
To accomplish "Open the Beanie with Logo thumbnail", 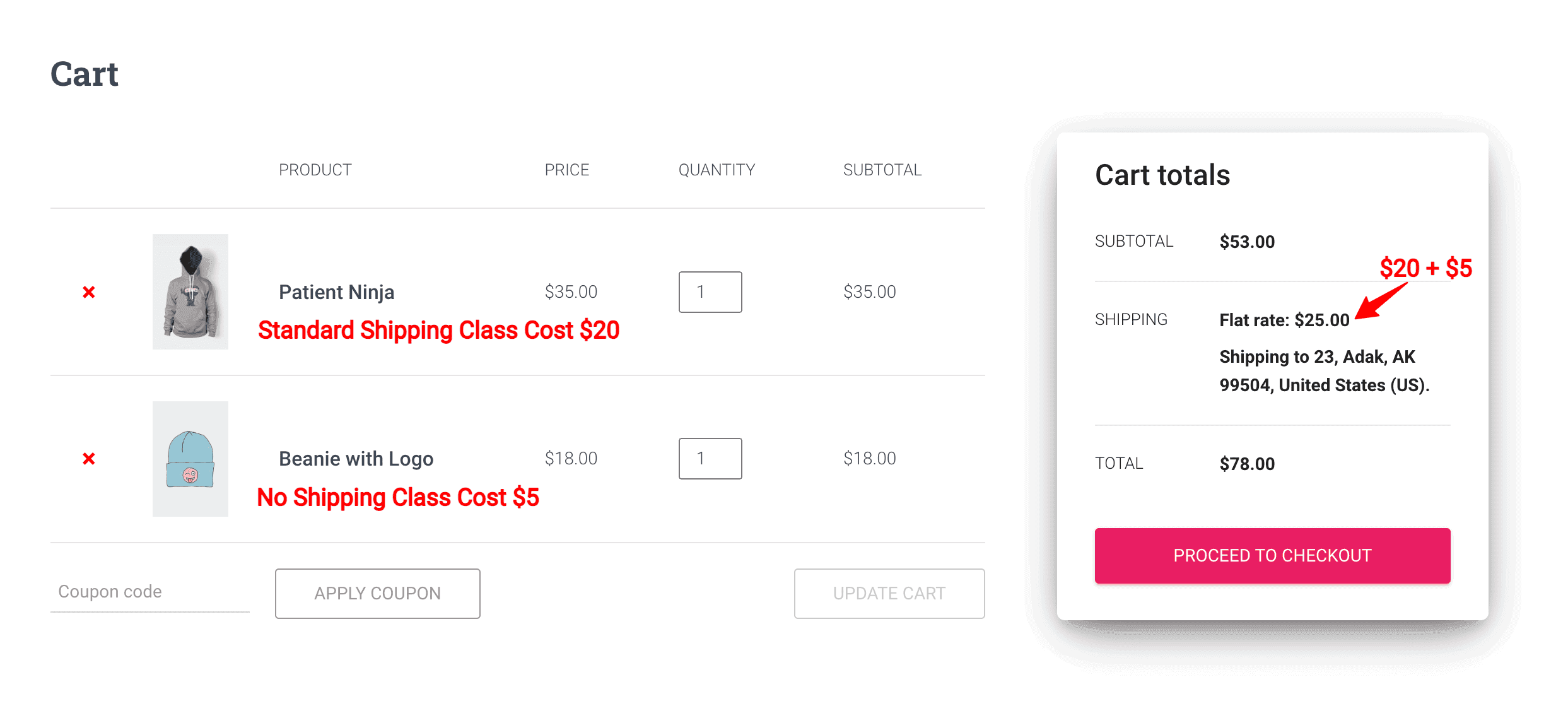I will pos(190,459).
